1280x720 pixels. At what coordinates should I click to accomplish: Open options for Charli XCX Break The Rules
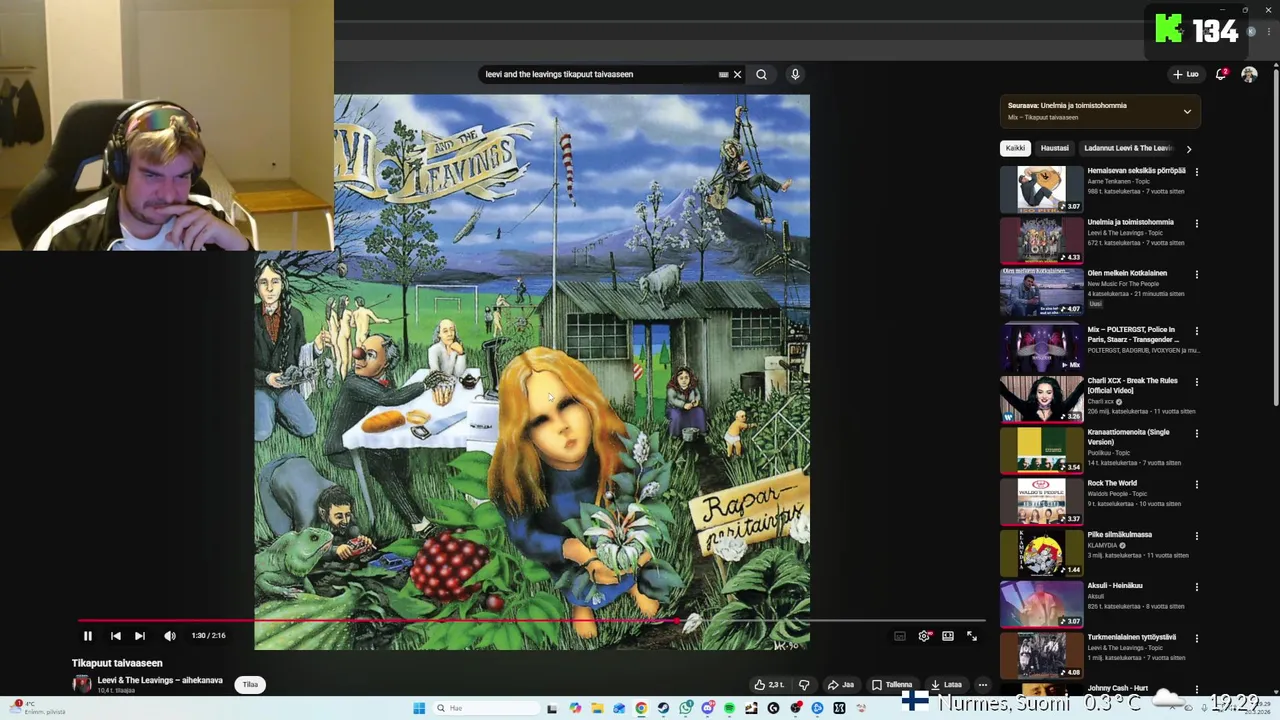(x=1196, y=382)
